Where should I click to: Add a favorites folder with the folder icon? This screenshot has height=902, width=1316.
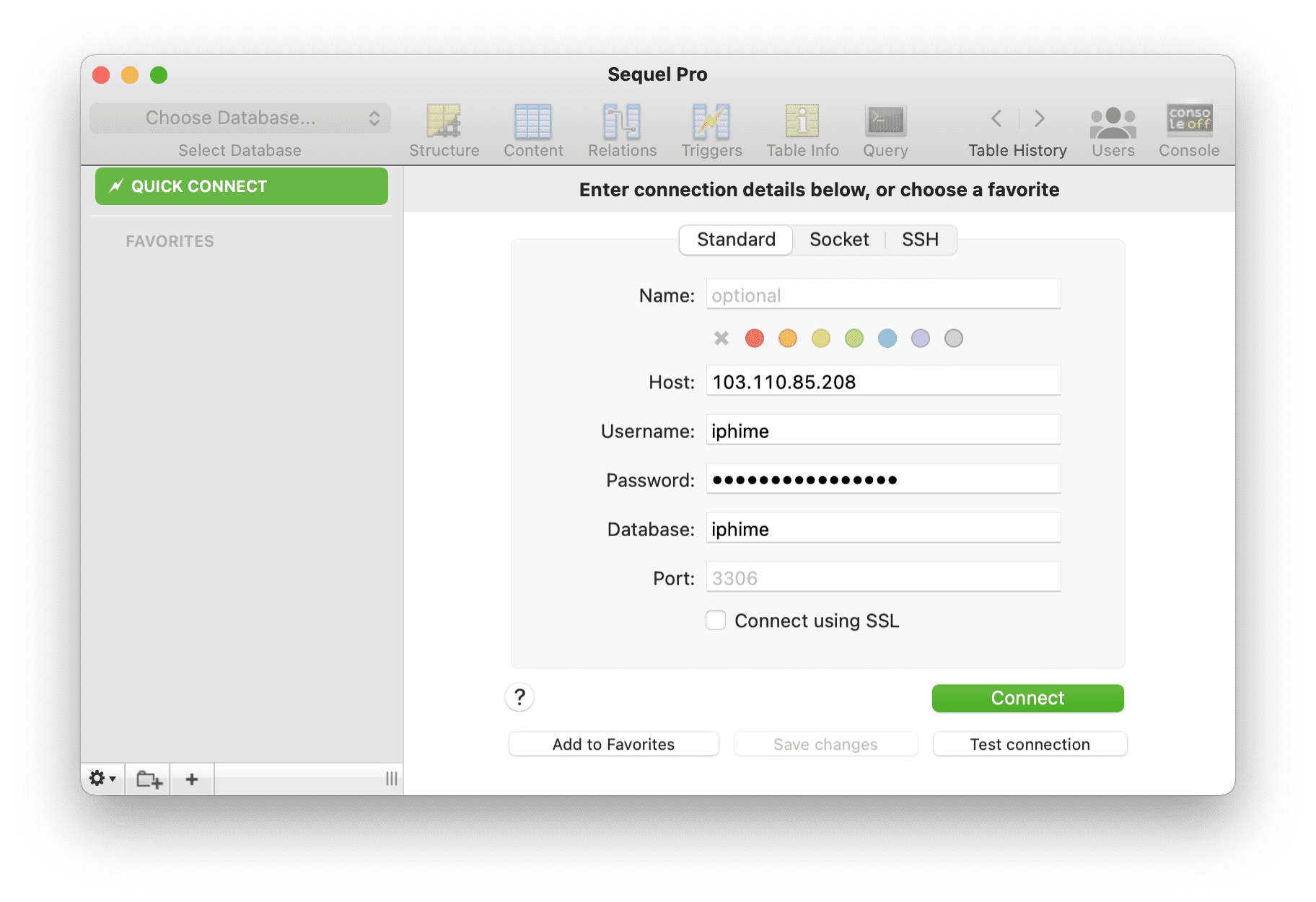pos(147,779)
